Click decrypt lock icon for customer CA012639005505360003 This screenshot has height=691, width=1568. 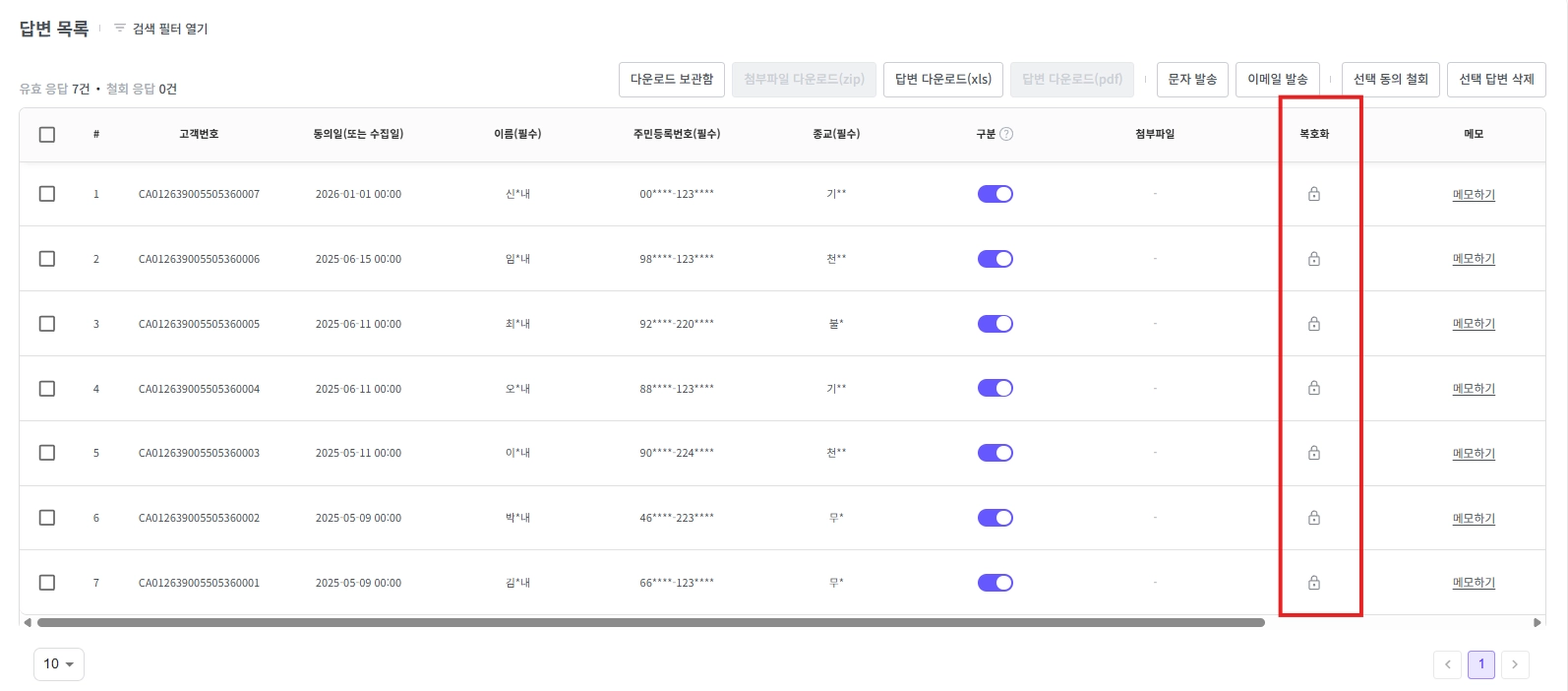[1313, 453]
